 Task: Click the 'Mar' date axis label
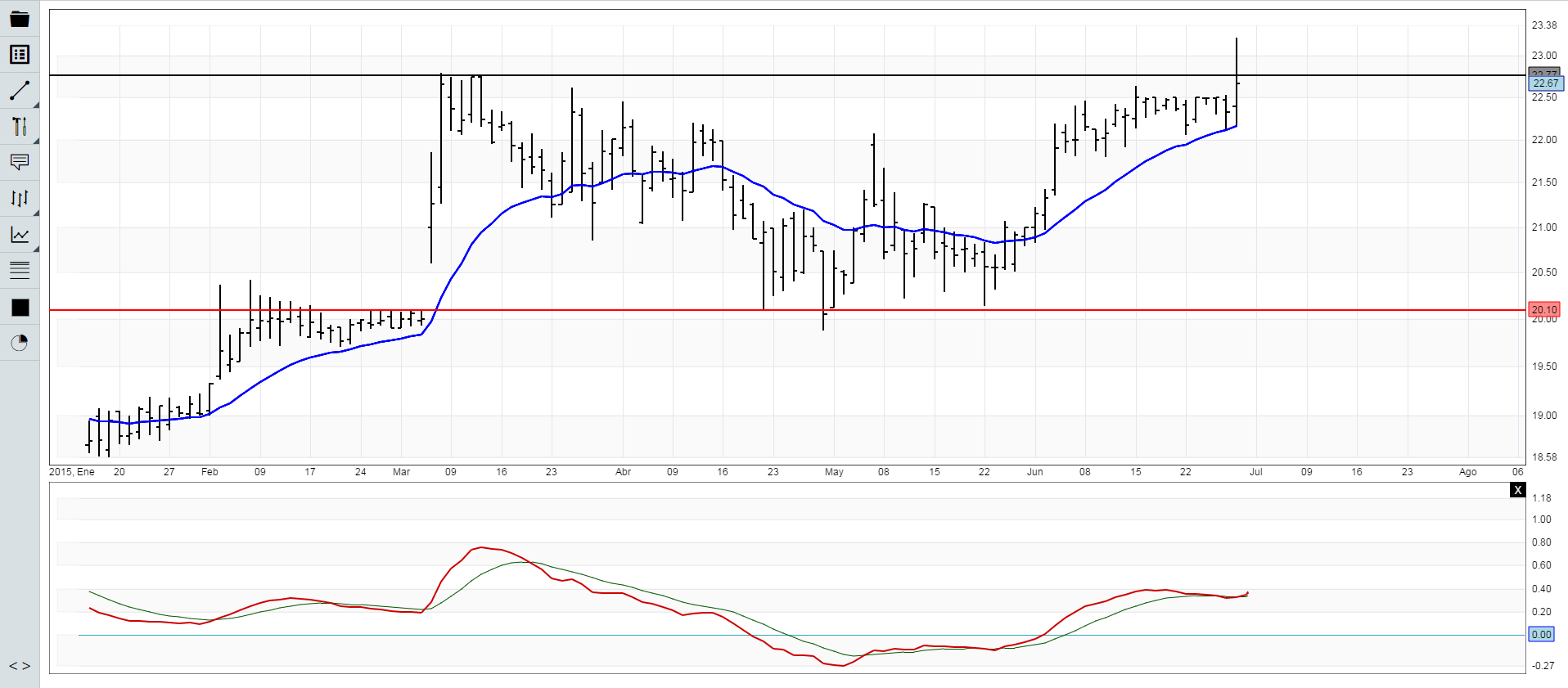[x=401, y=472]
